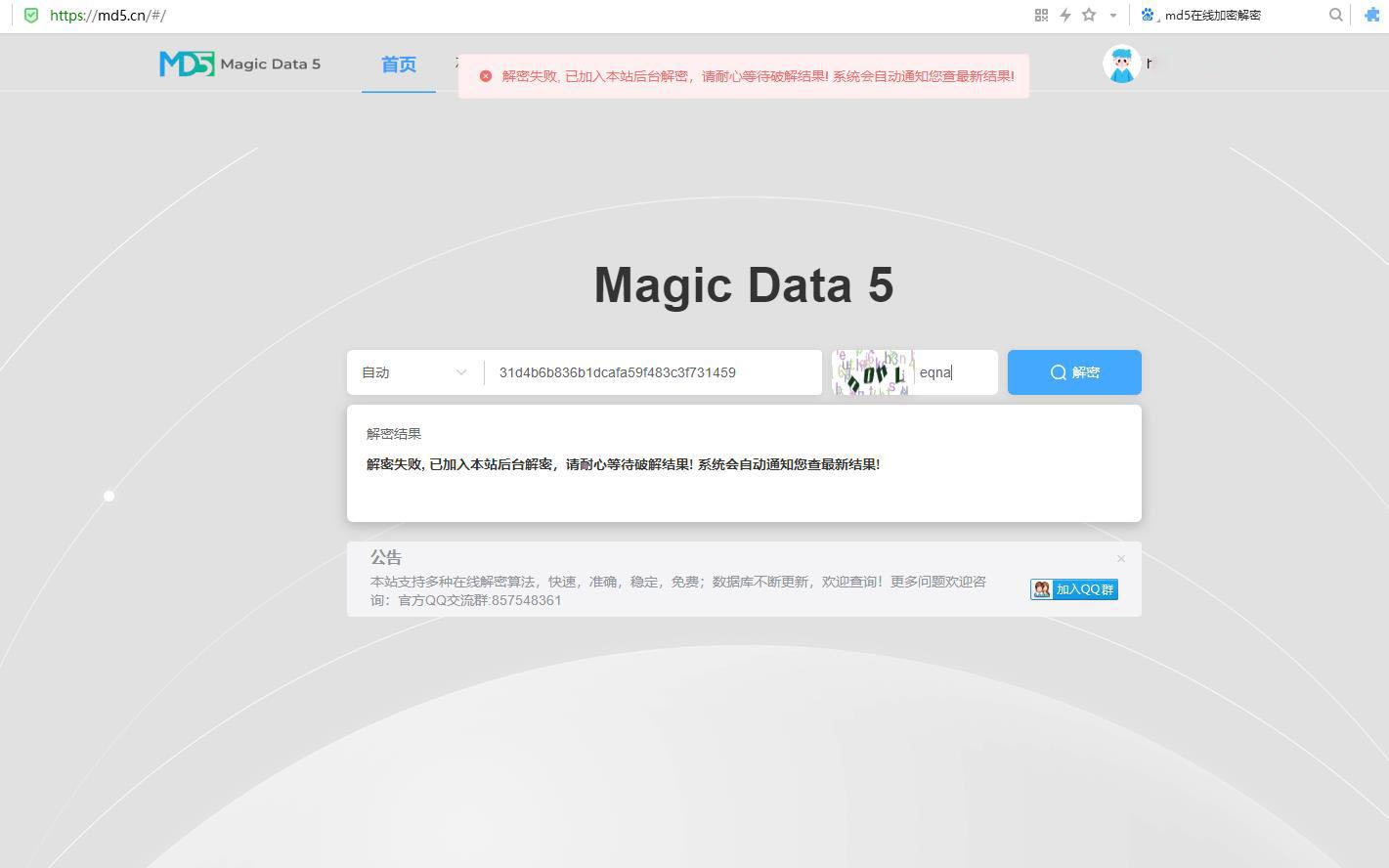Screen dimensions: 1389x868
Task: Select the 首页 navigation tab
Action: pyautogui.click(x=399, y=65)
